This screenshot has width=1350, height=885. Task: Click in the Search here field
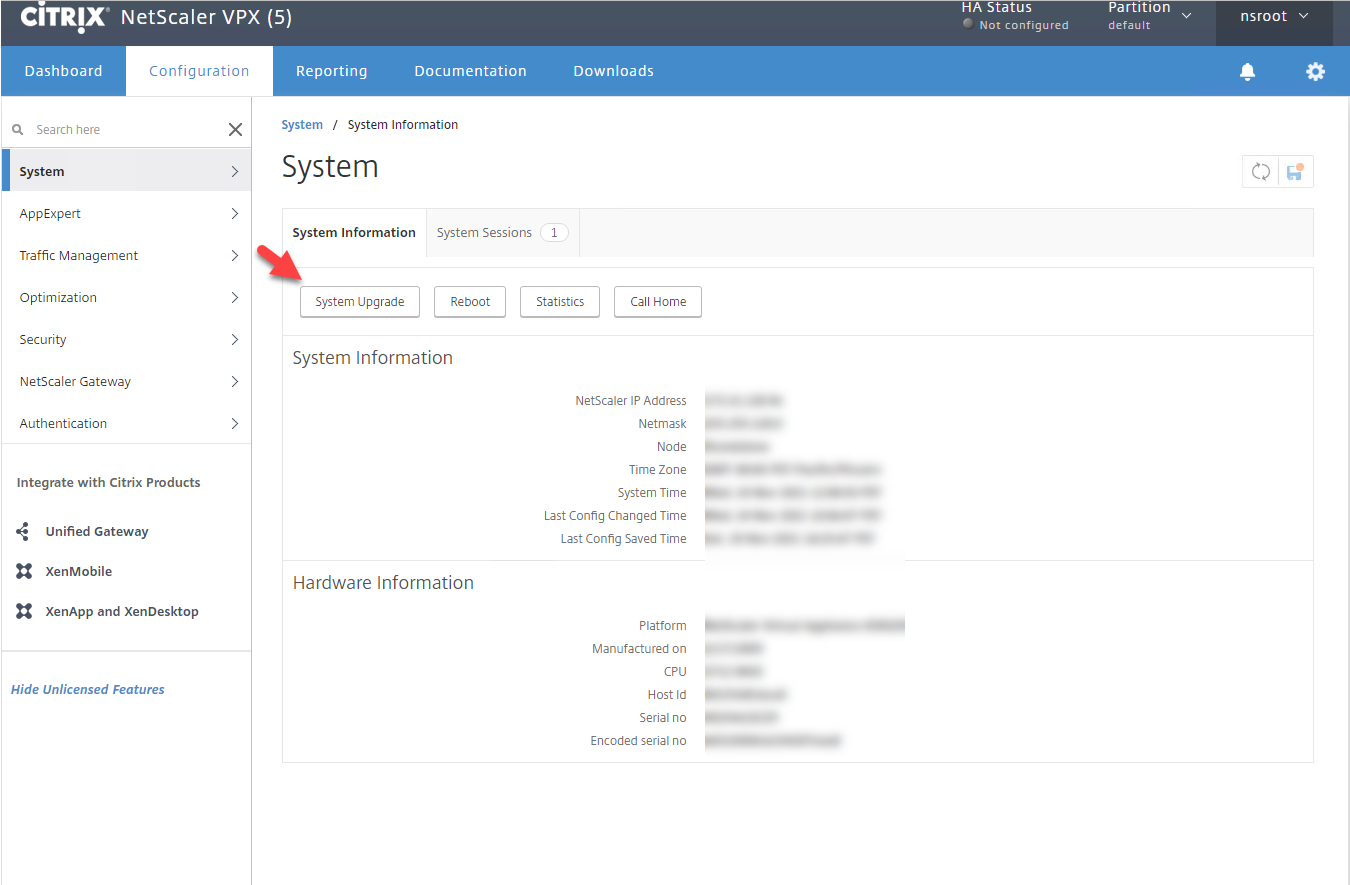[x=125, y=129]
